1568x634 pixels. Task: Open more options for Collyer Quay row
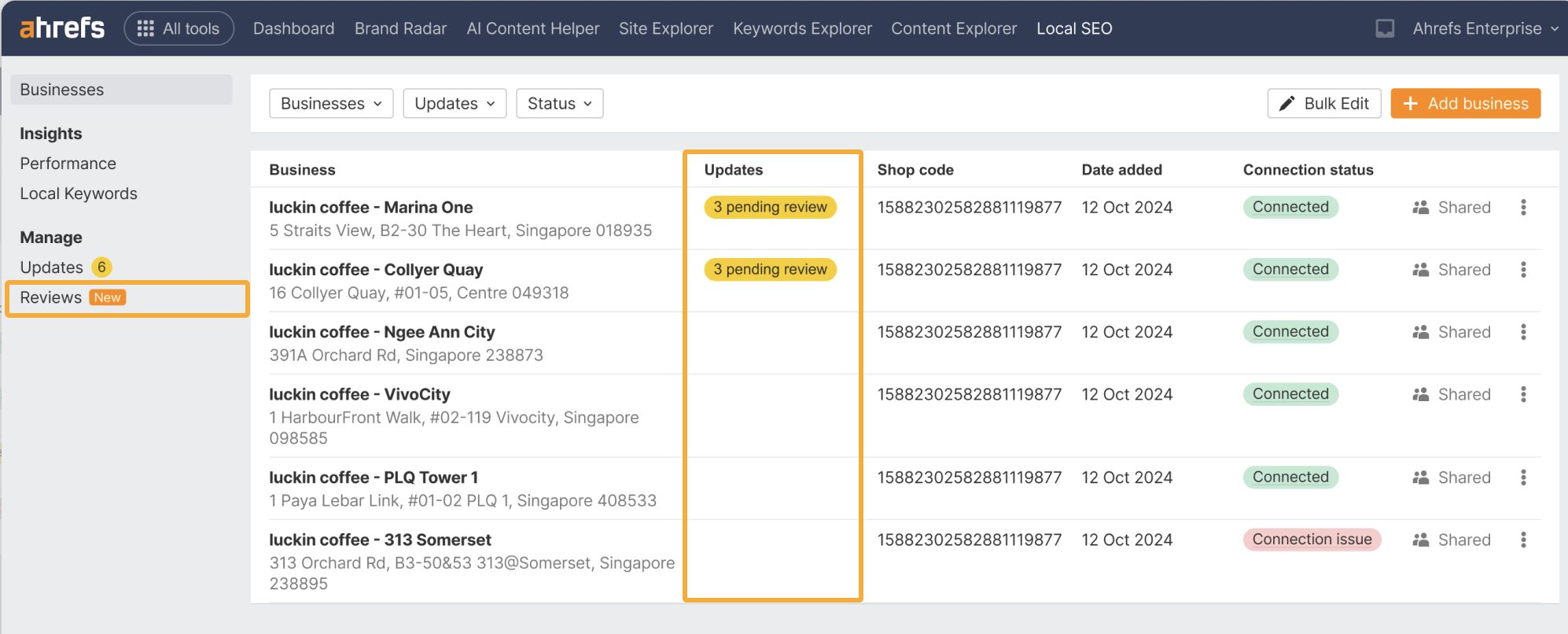(1523, 269)
